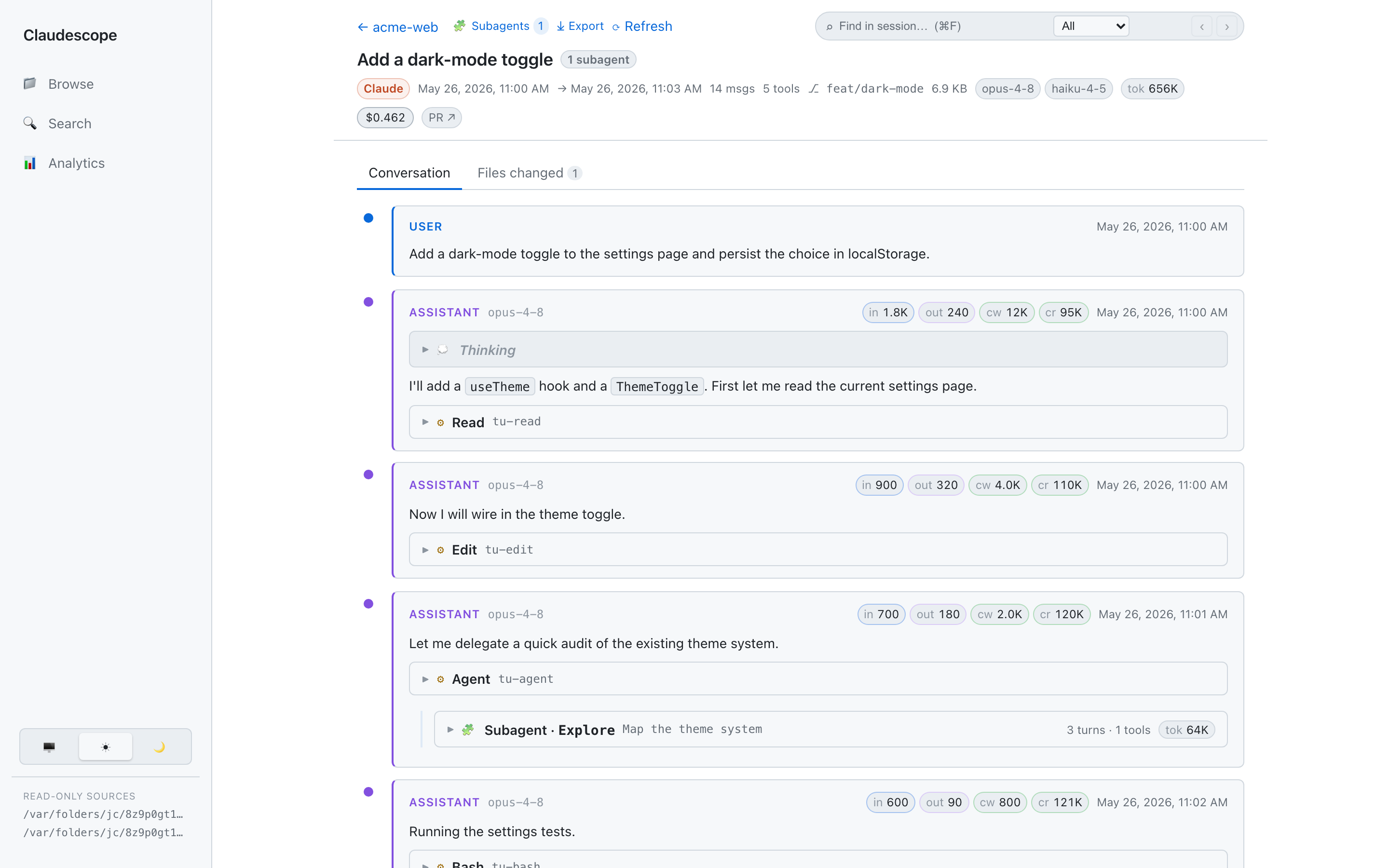Open the Browse folder icon in sidebar
Image resolution: width=1389 pixels, height=868 pixels.
[30, 84]
